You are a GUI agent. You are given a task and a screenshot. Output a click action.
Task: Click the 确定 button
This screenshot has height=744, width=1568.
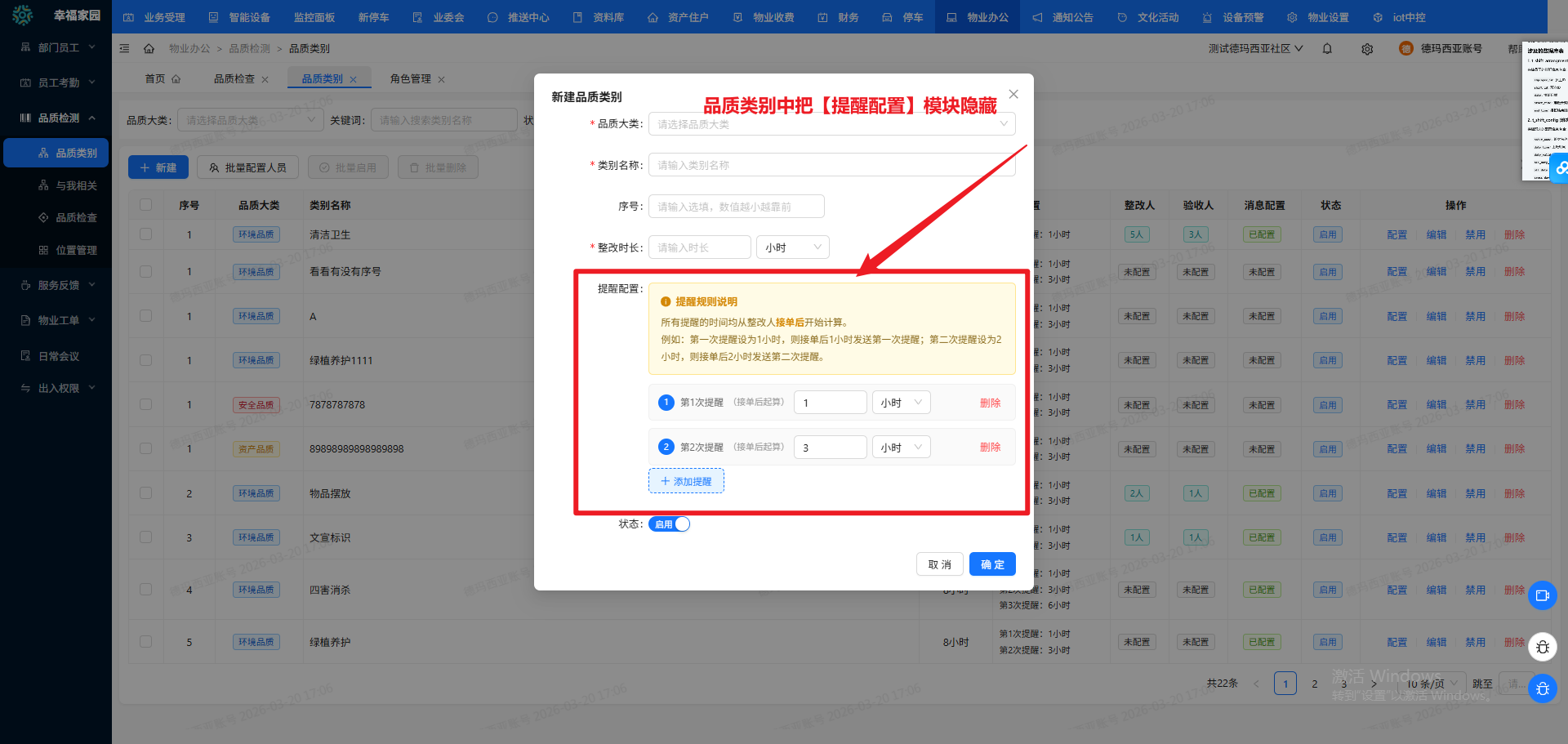click(x=992, y=564)
